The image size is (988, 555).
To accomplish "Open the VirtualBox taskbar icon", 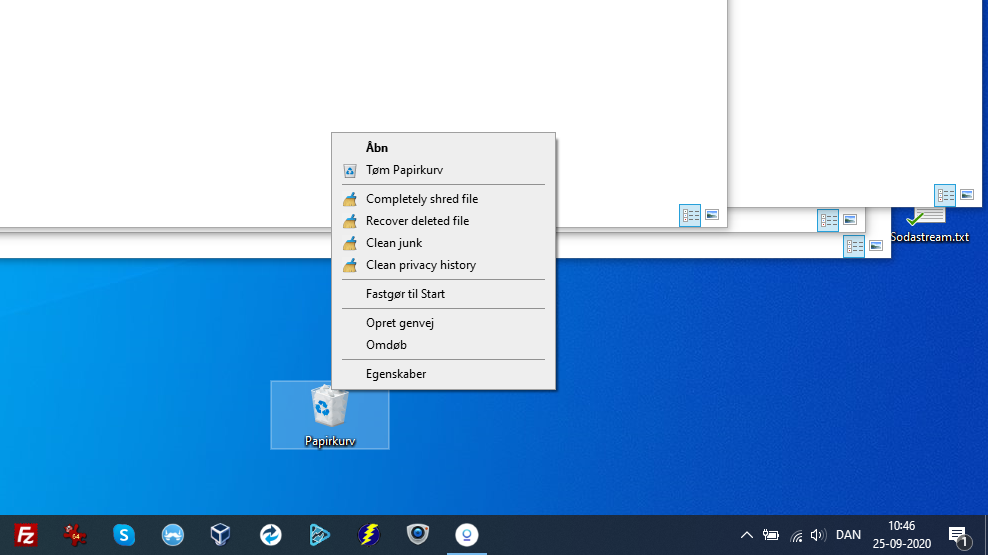I will click(221, 535).
